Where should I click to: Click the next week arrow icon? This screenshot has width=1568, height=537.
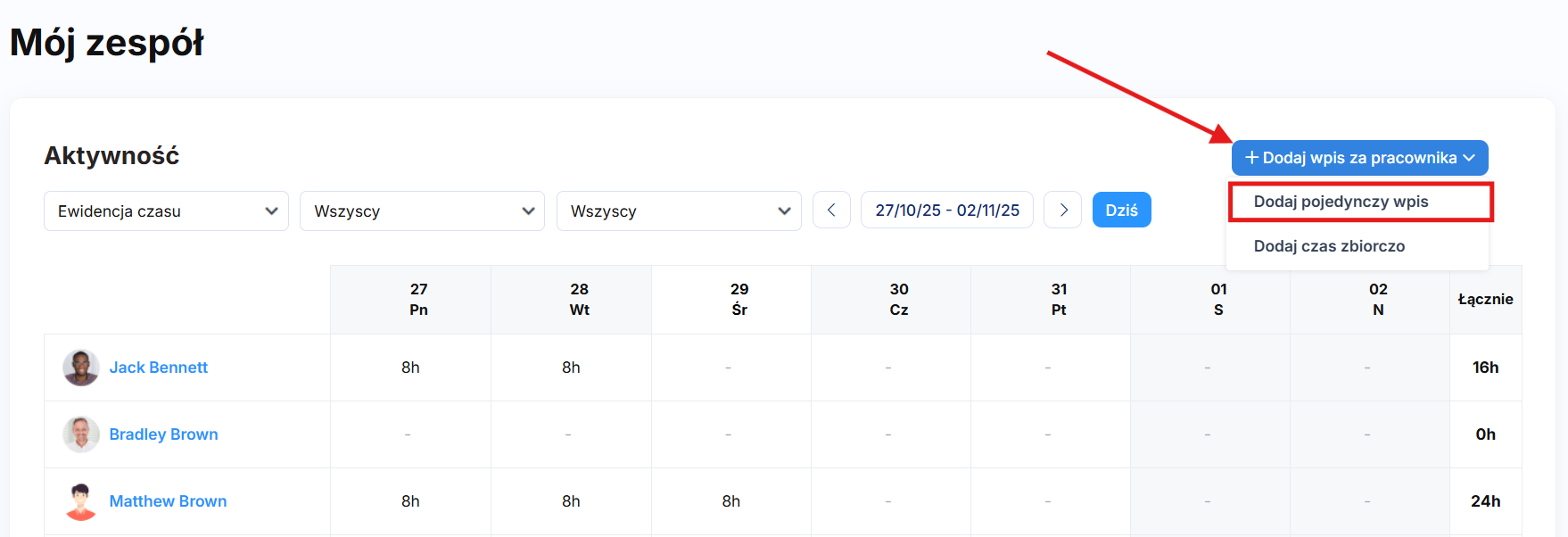(x=1063, y=211)
